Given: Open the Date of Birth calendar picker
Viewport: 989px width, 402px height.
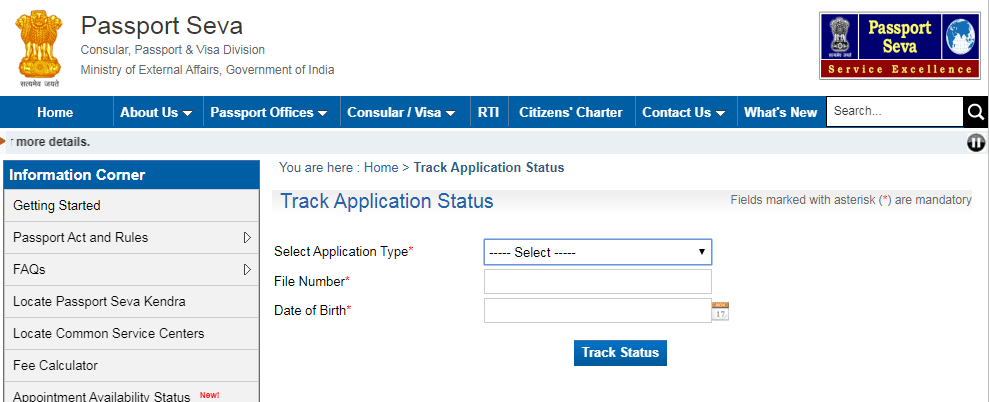Looking at the screenshot, I should pos(720,311).
